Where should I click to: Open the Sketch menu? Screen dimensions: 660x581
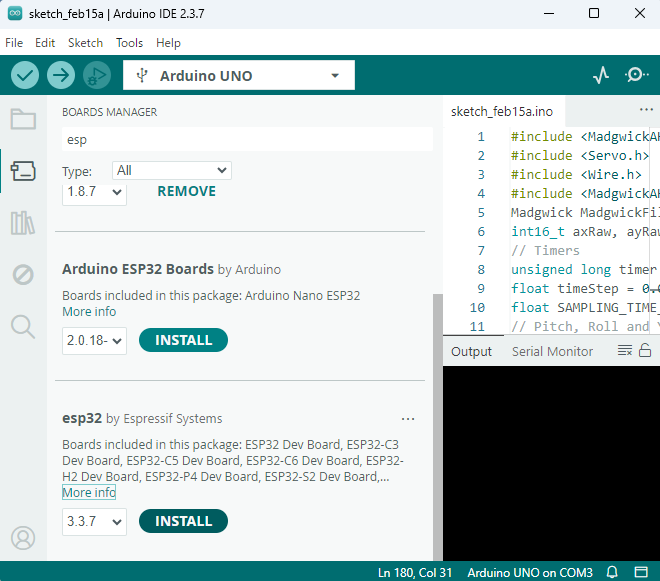pyautogui.click(x=85, y=43)
